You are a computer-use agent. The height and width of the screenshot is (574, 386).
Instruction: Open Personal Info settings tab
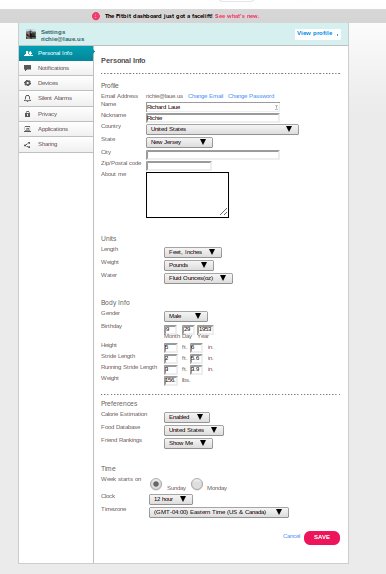click(56, 53)
